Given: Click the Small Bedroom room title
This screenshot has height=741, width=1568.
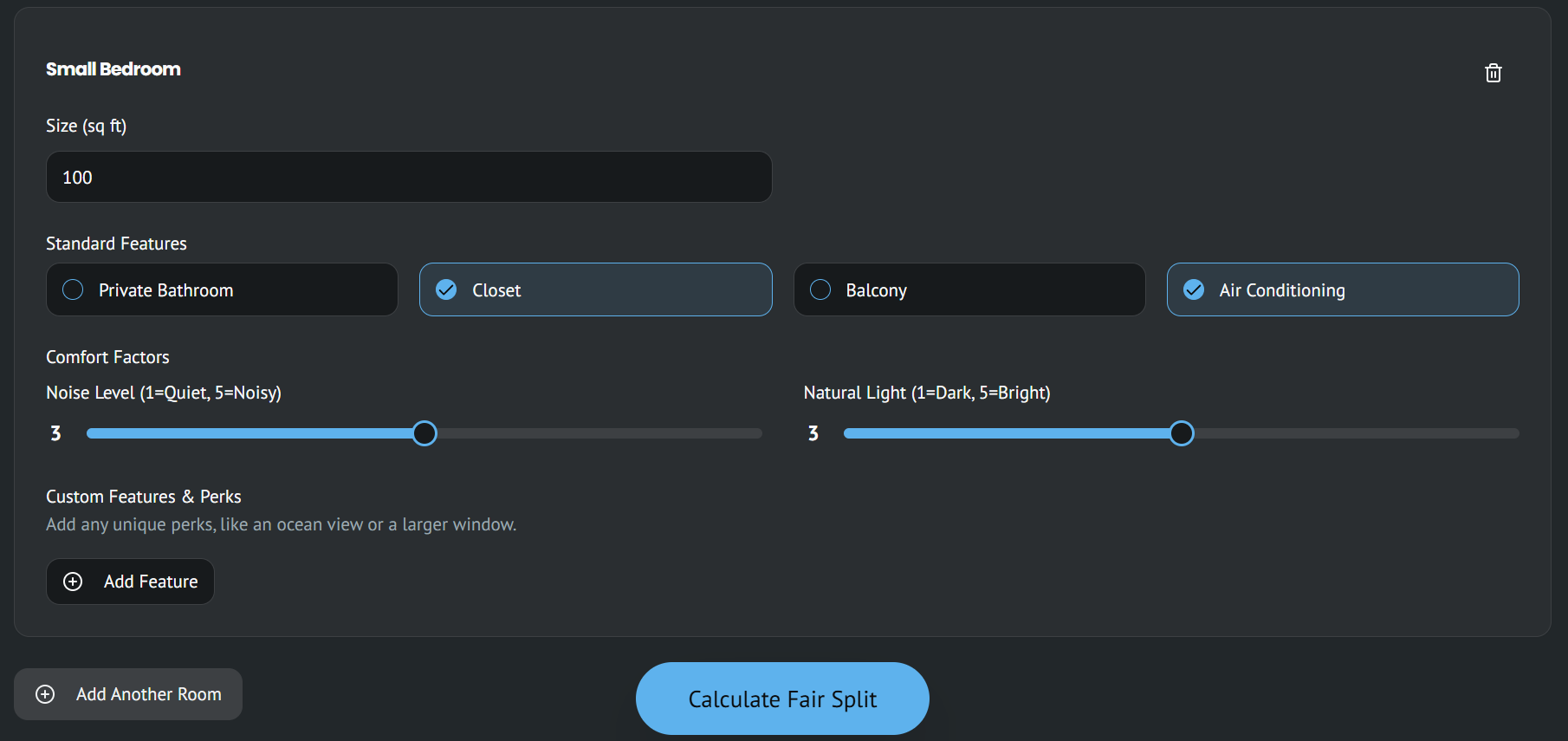Looking at the screenshot, I should [113, 69].
